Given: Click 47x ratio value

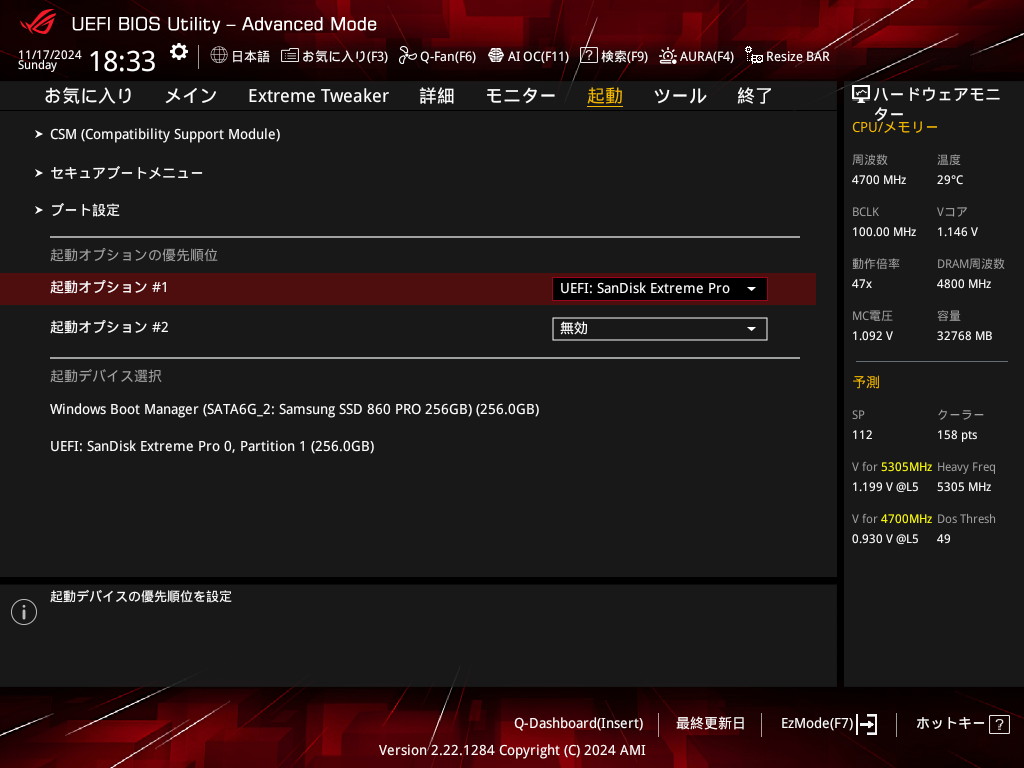Looking at the screenshot, I should point(862,284).
